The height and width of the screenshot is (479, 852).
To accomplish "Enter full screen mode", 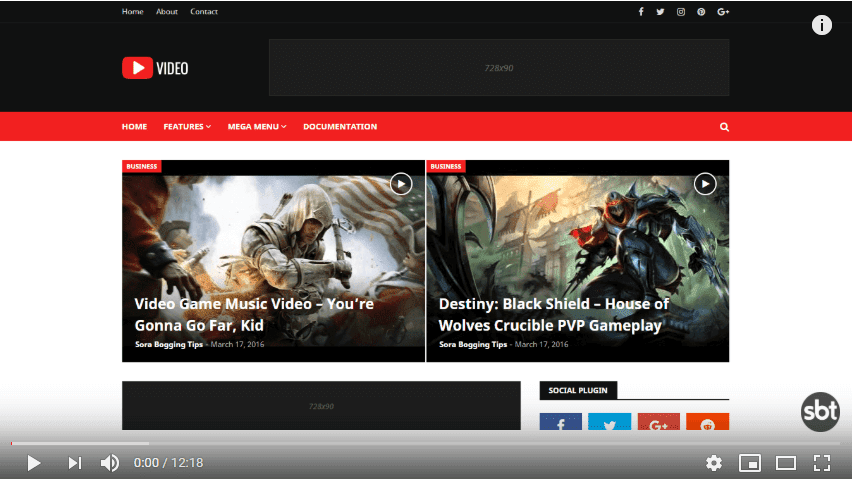I will [822, 463].
